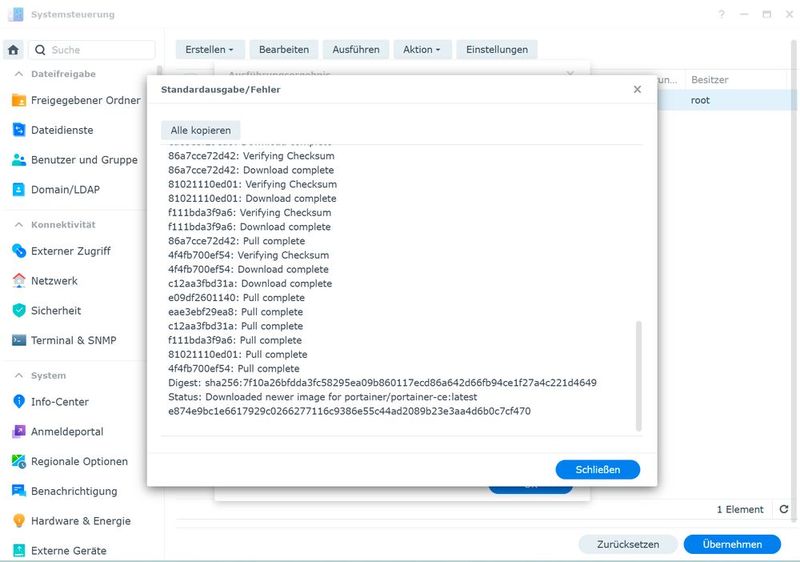Click line 4f4fb700ef54: Download complete

248,269
